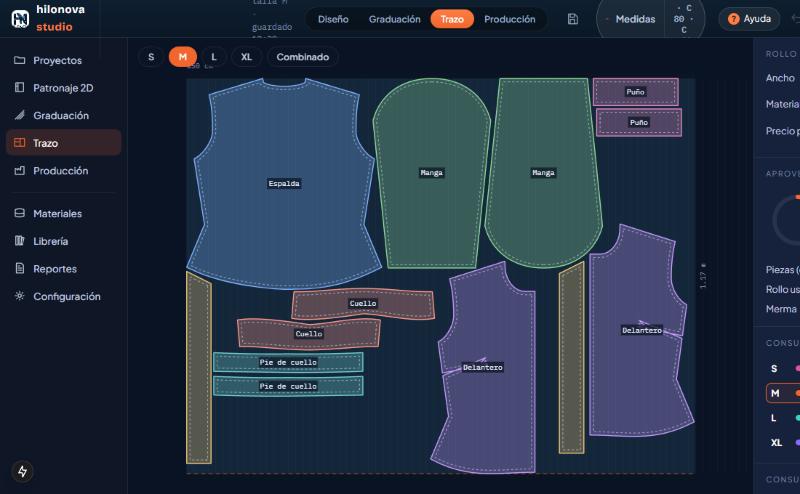Click the S row in consumption list
Viewport: 800px width, 494px height.
click(783, 368)
